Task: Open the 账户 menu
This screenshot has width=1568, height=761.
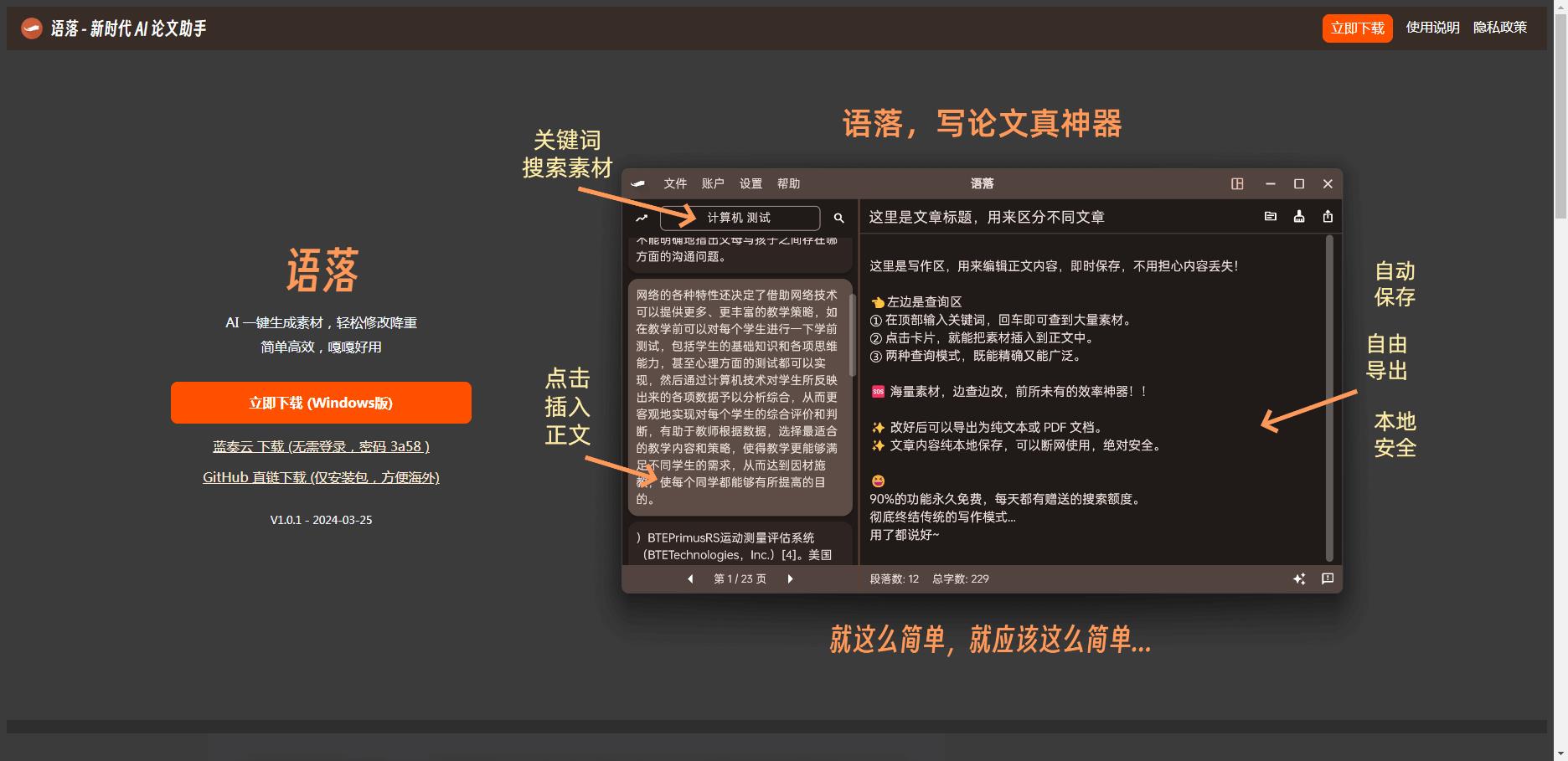Action: coord(712,183)
